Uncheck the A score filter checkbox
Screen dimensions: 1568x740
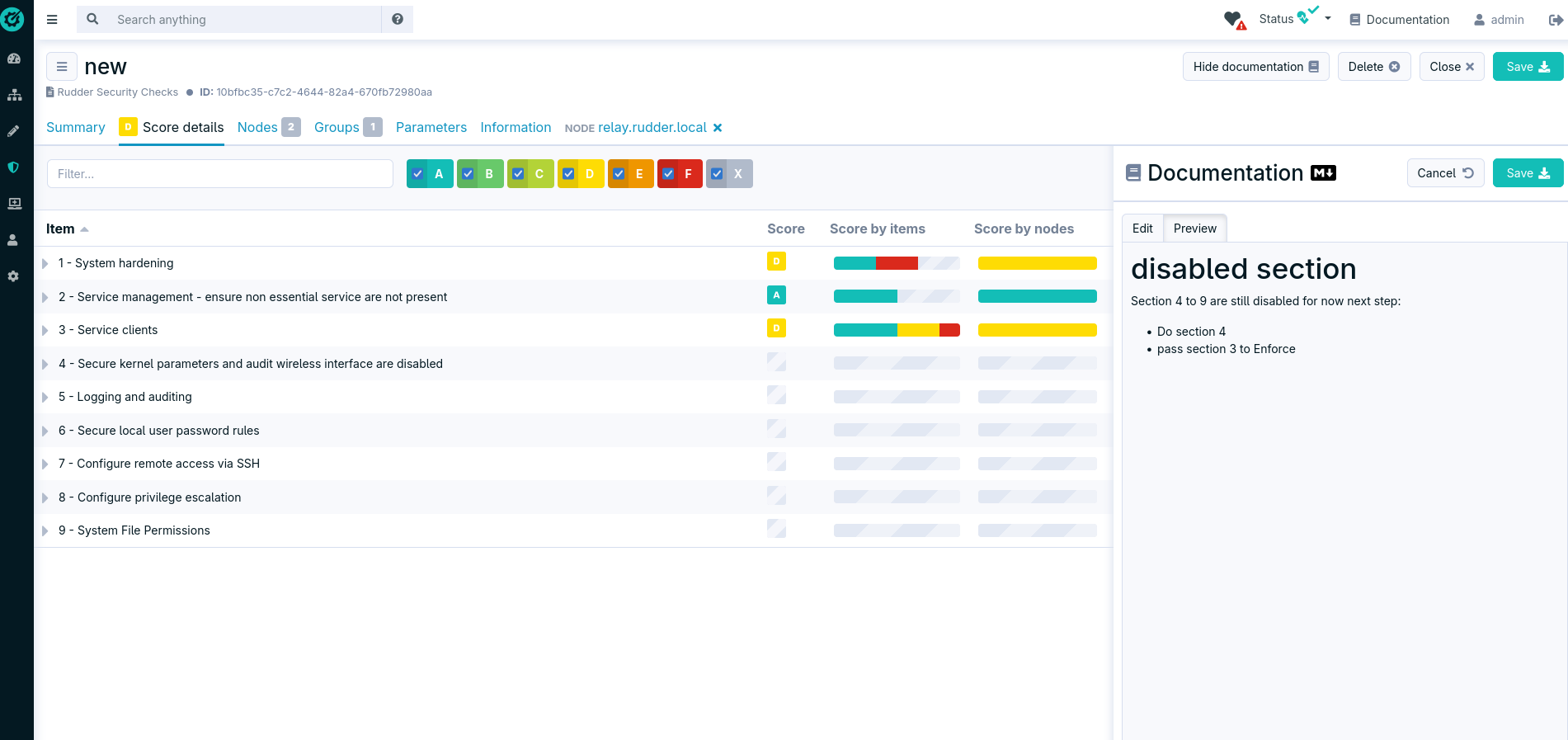click(418, 174)
